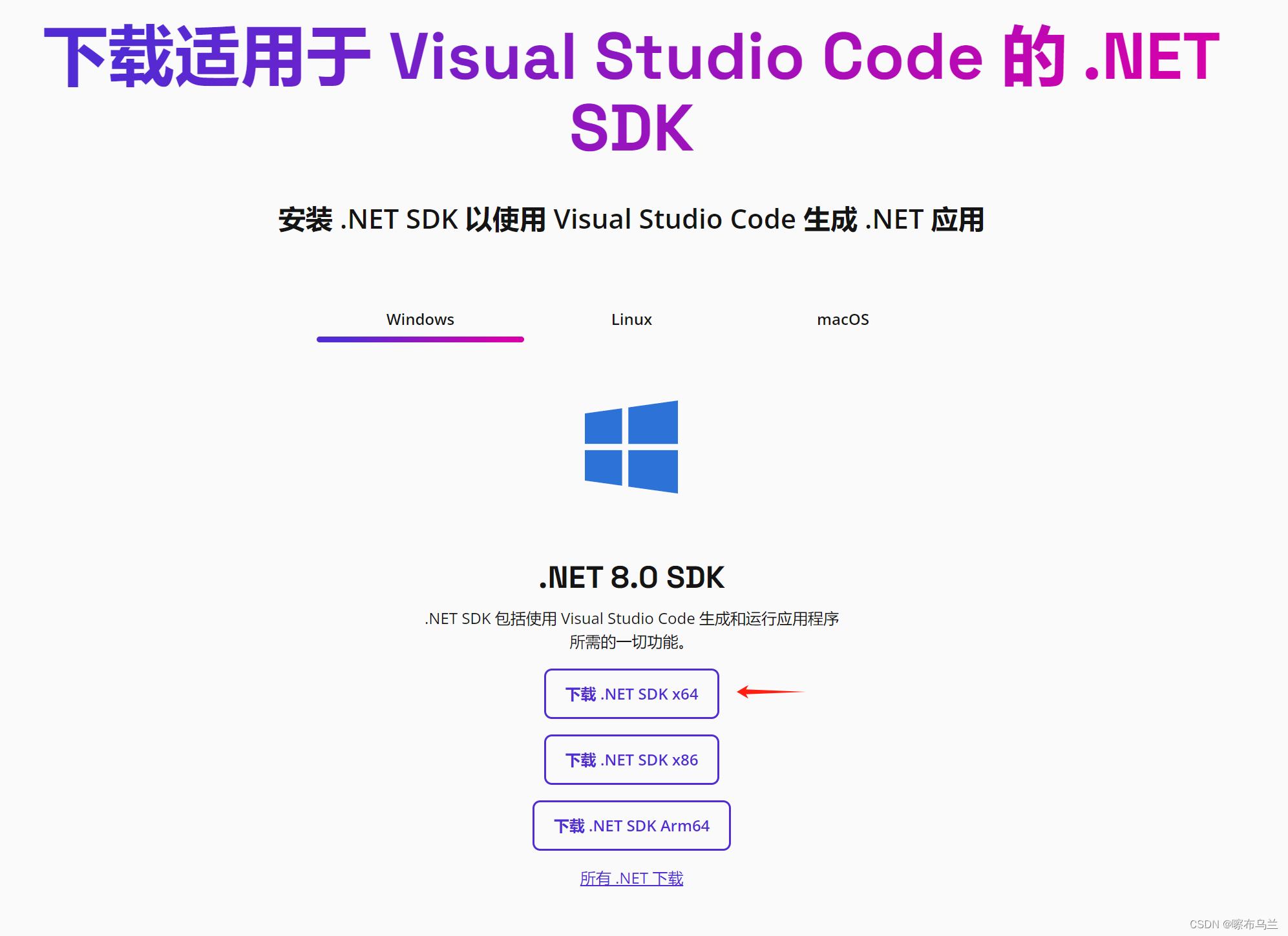Download .NET SDK x64

tap(631, 694)
